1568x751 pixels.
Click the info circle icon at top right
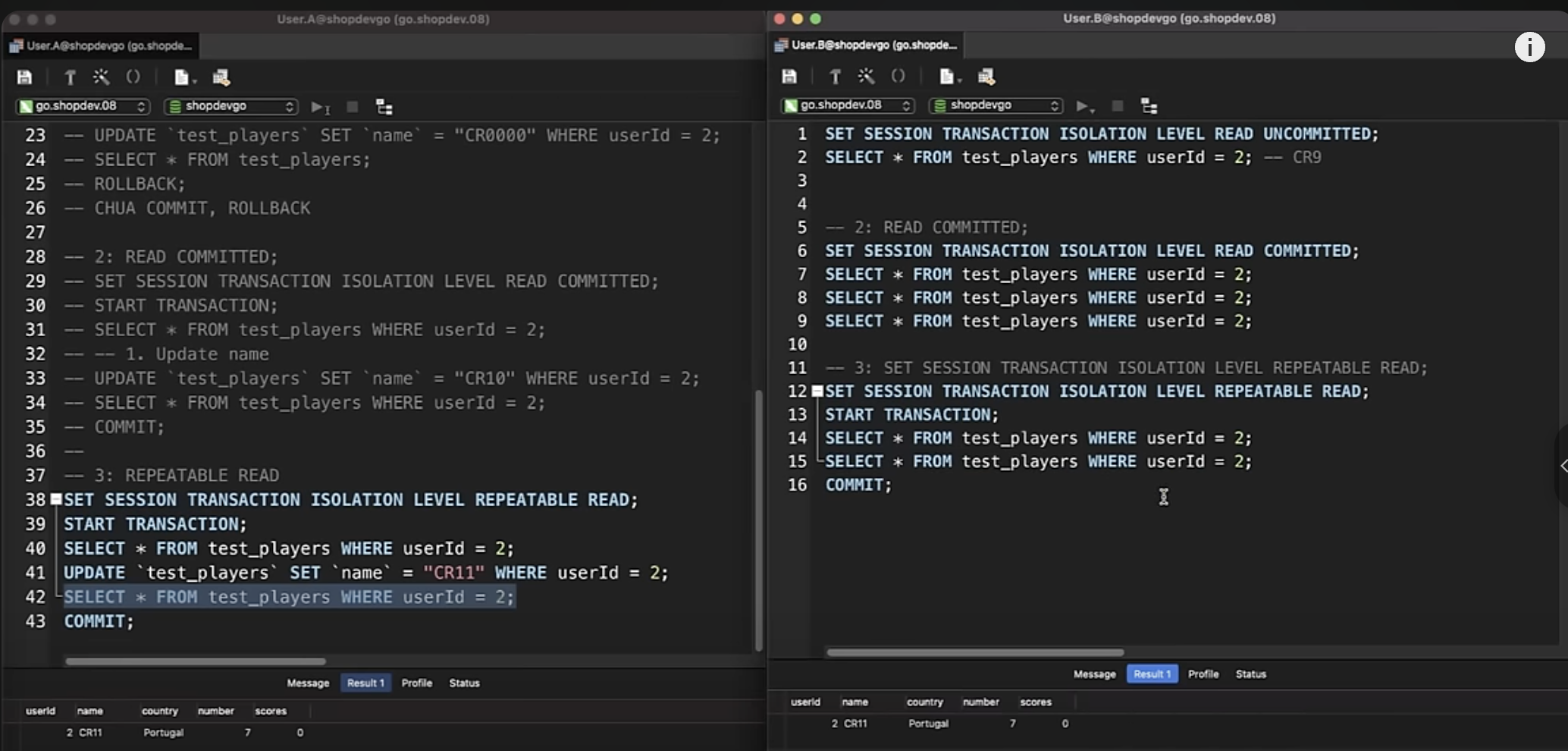[x=1529, y=47]
